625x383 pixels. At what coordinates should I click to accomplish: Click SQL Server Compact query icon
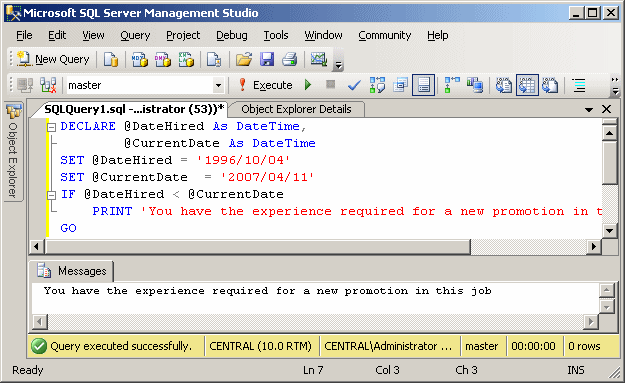(x=214, y=59)
